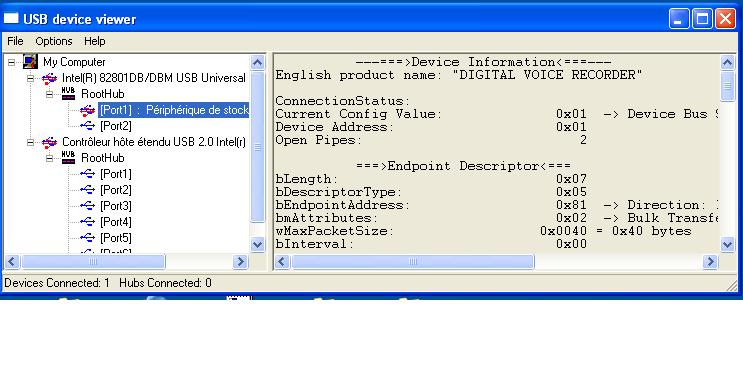Click the second RootHub hub icon

click(x=68, y=158)
